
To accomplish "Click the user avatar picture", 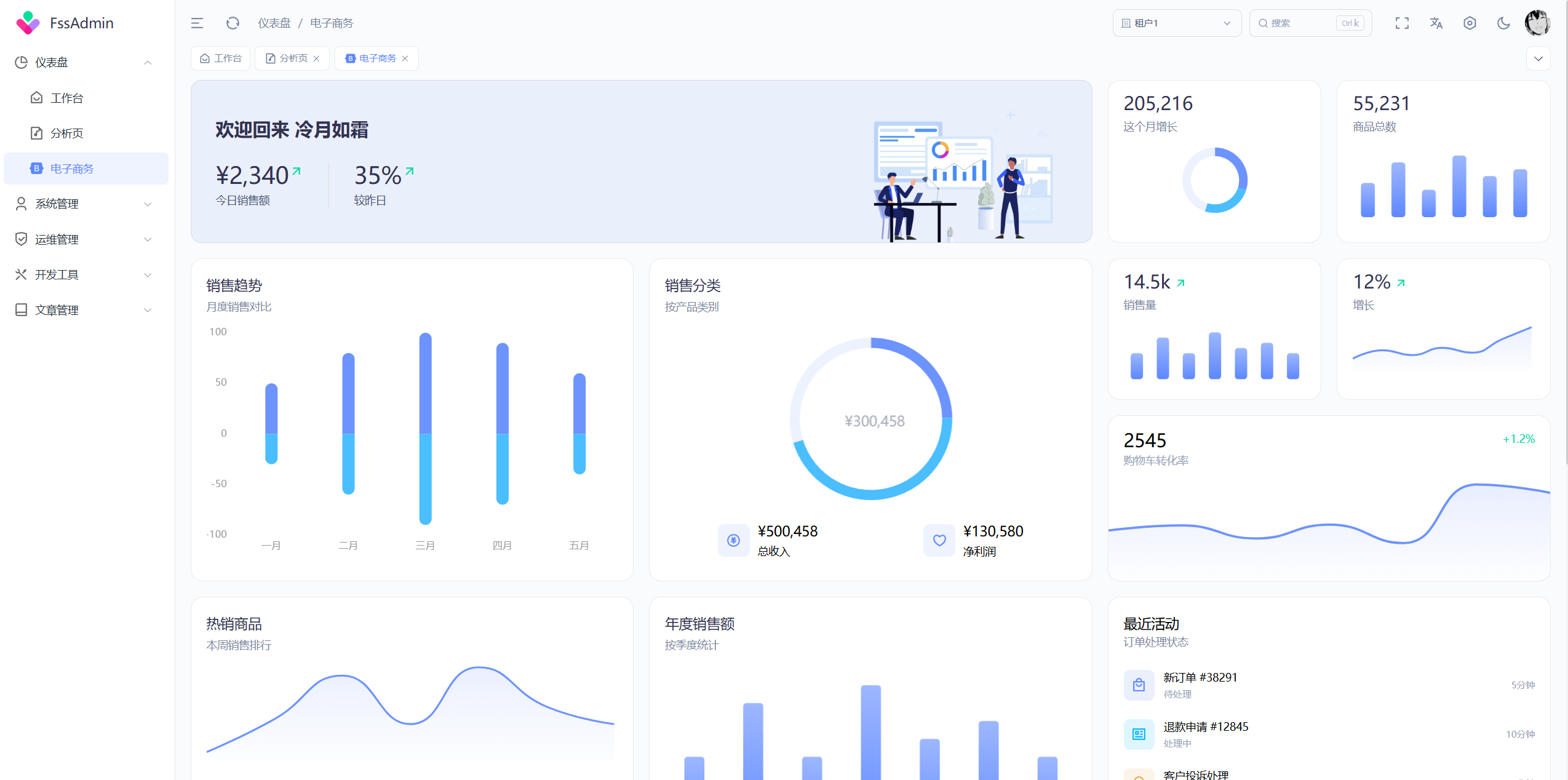I will pyautogui.click(x=1537, y=23).
